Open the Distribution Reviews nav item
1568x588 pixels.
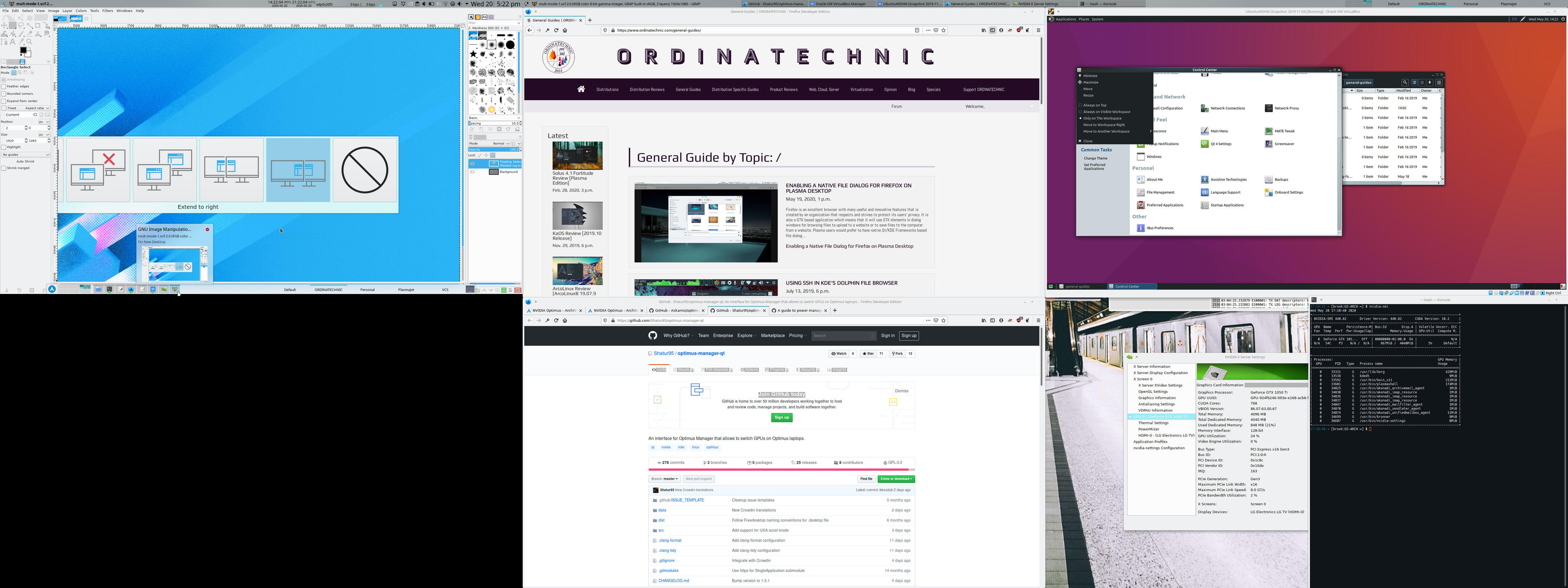[647, 90]
